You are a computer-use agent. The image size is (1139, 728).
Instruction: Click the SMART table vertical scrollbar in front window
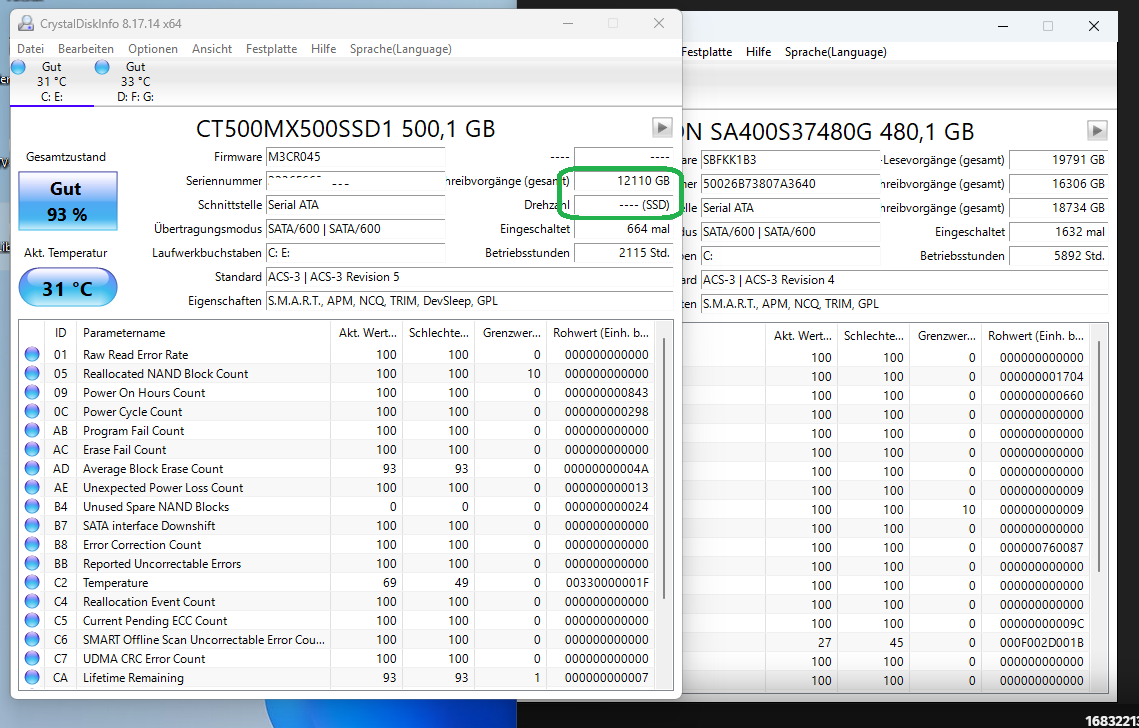664,468
